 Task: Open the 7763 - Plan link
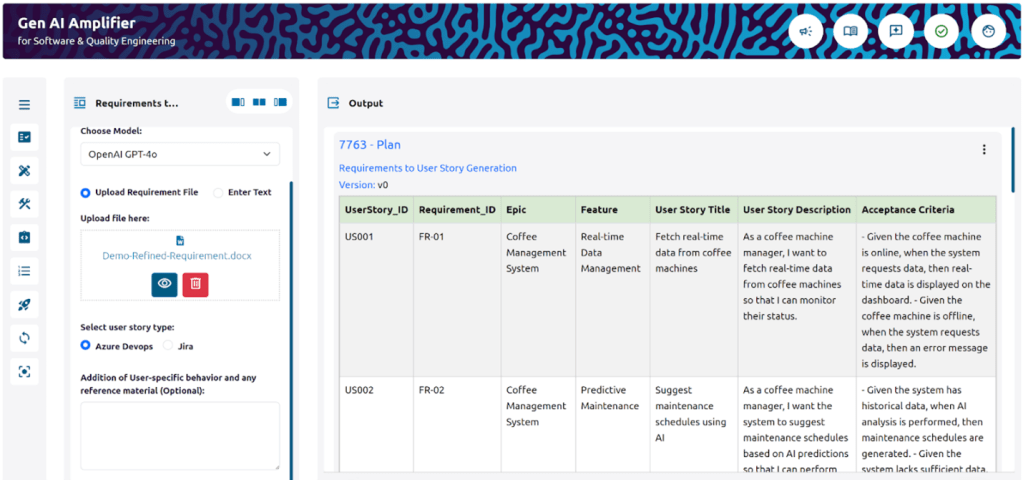(x=370, y=145)
